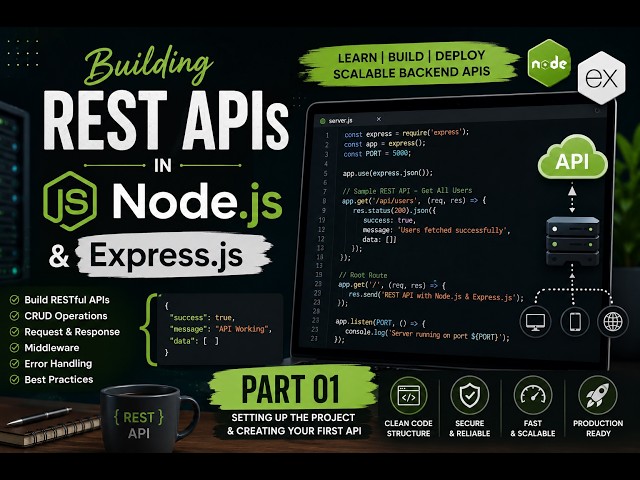Click the '"message": "API Working"' JSON line
The image size is (640, 480).
tap(221, 329)
